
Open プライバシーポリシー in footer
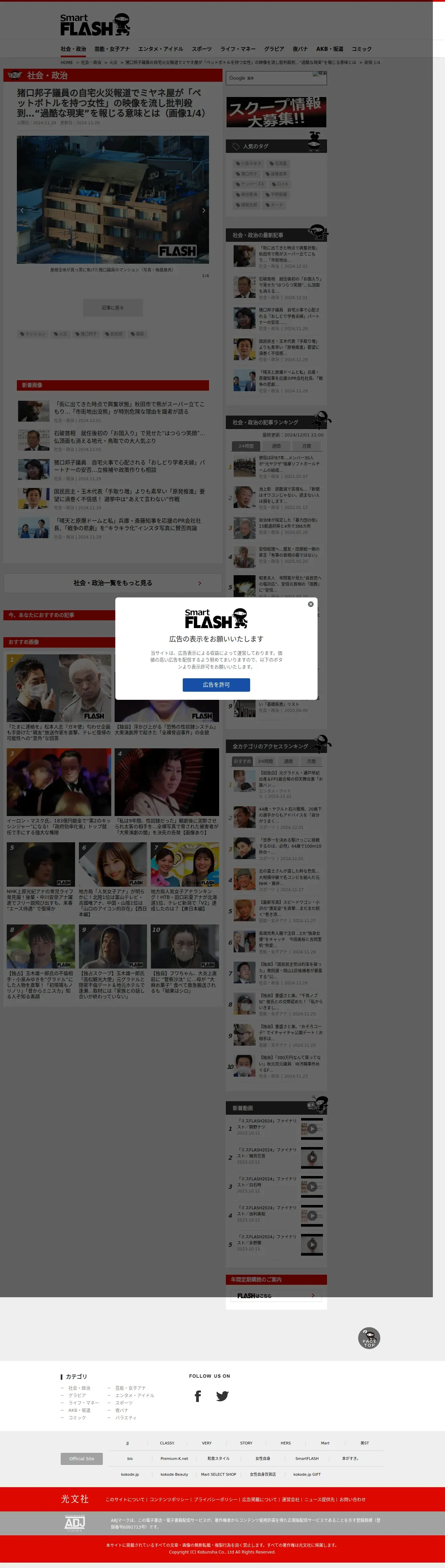pyautogui.click(x=216, y=1499)
